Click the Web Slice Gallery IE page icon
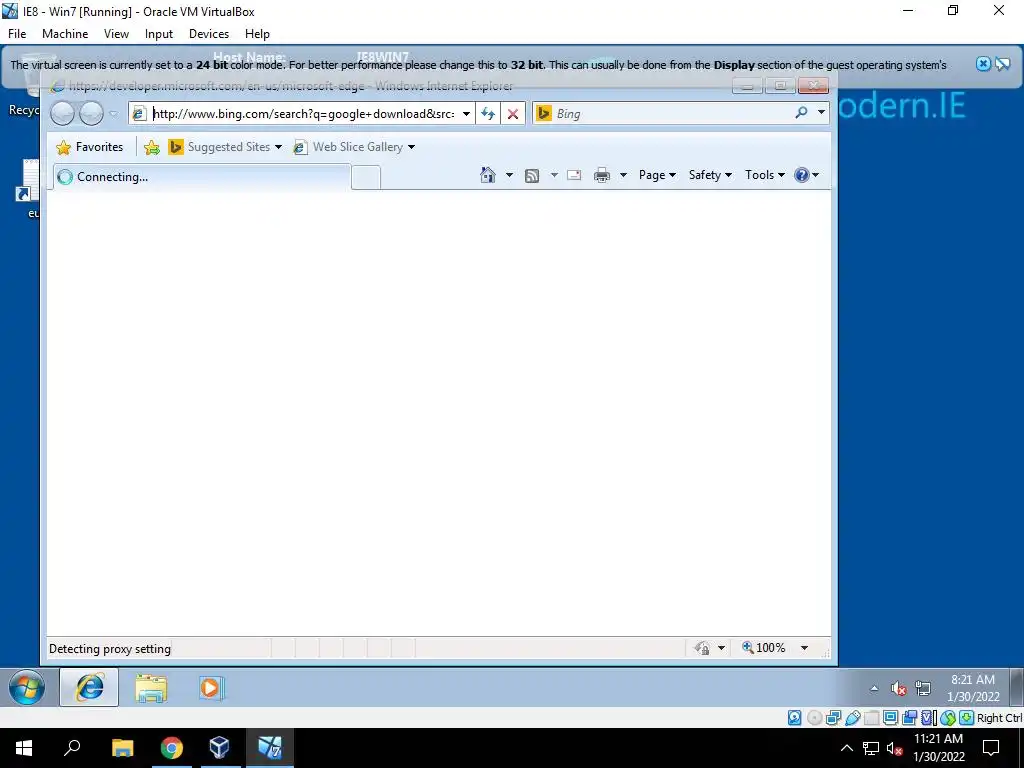 pos(300,147)
